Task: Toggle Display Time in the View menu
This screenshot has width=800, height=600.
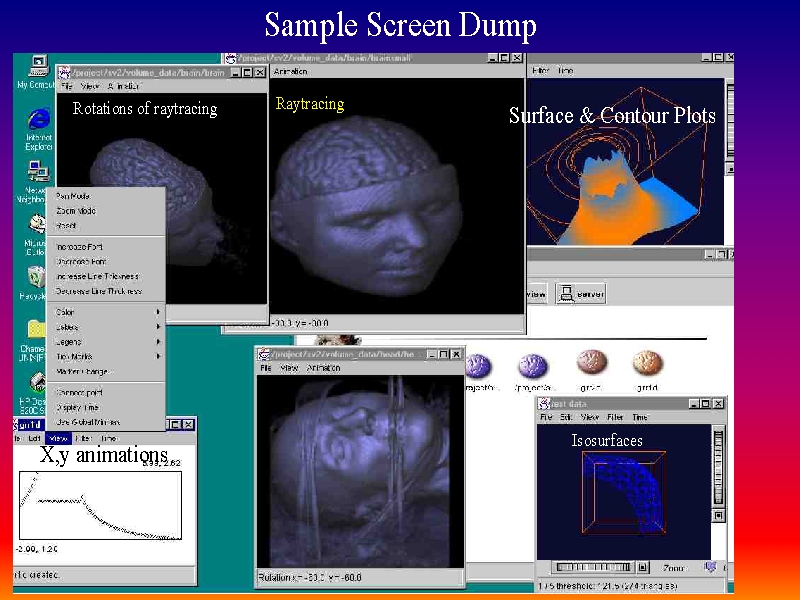Action: (x=106, y=408)
